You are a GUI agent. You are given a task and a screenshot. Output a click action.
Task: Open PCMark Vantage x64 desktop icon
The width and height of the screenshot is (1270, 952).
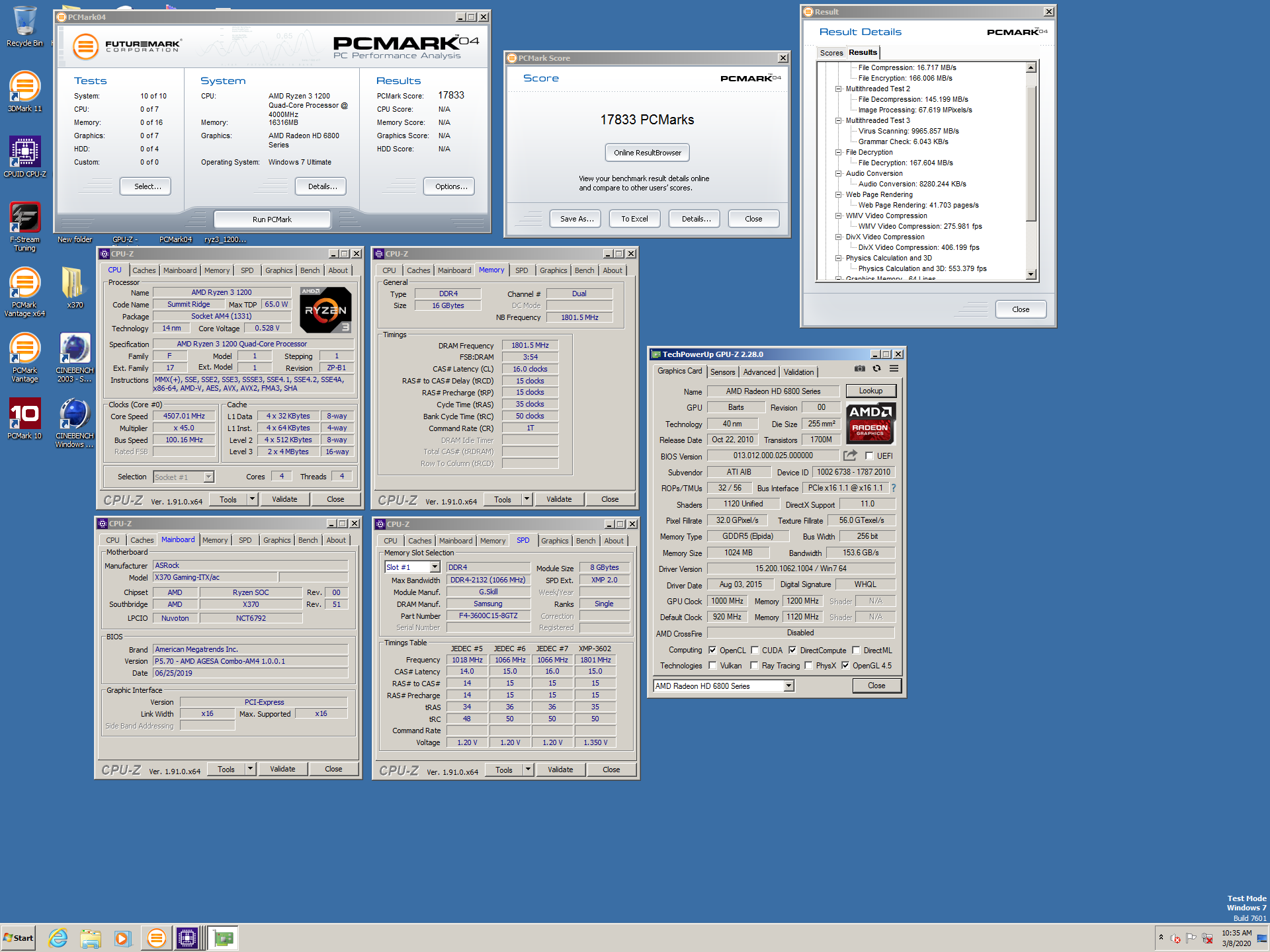point(24,292)
